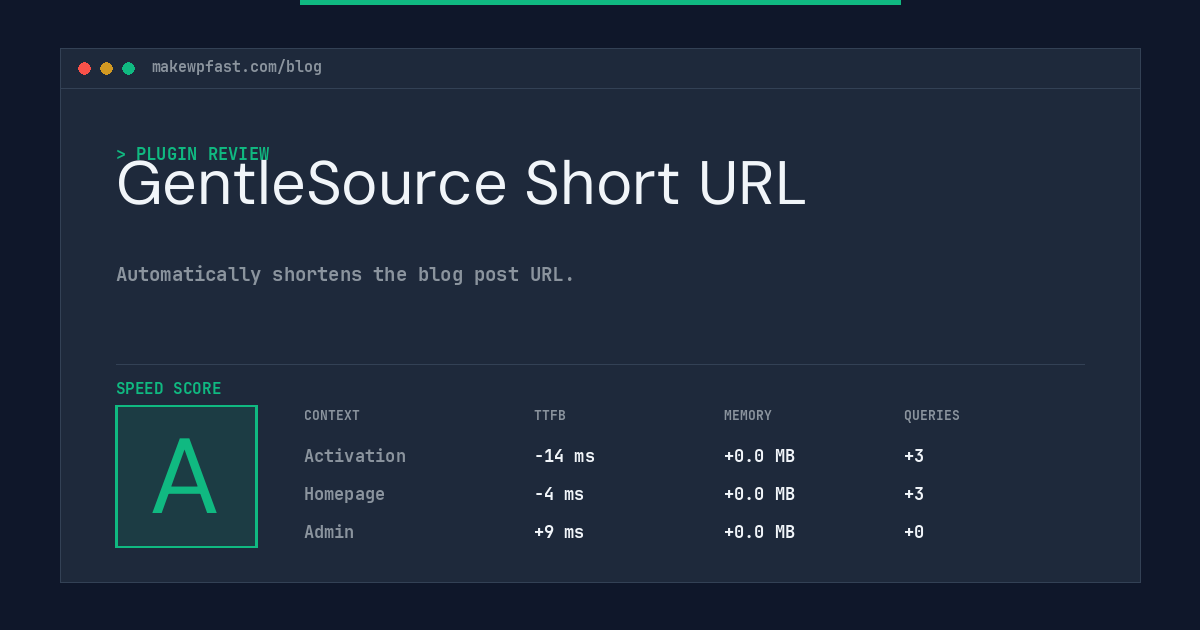
Task: Select the Activation row label
Action: (x=355, y=456)
